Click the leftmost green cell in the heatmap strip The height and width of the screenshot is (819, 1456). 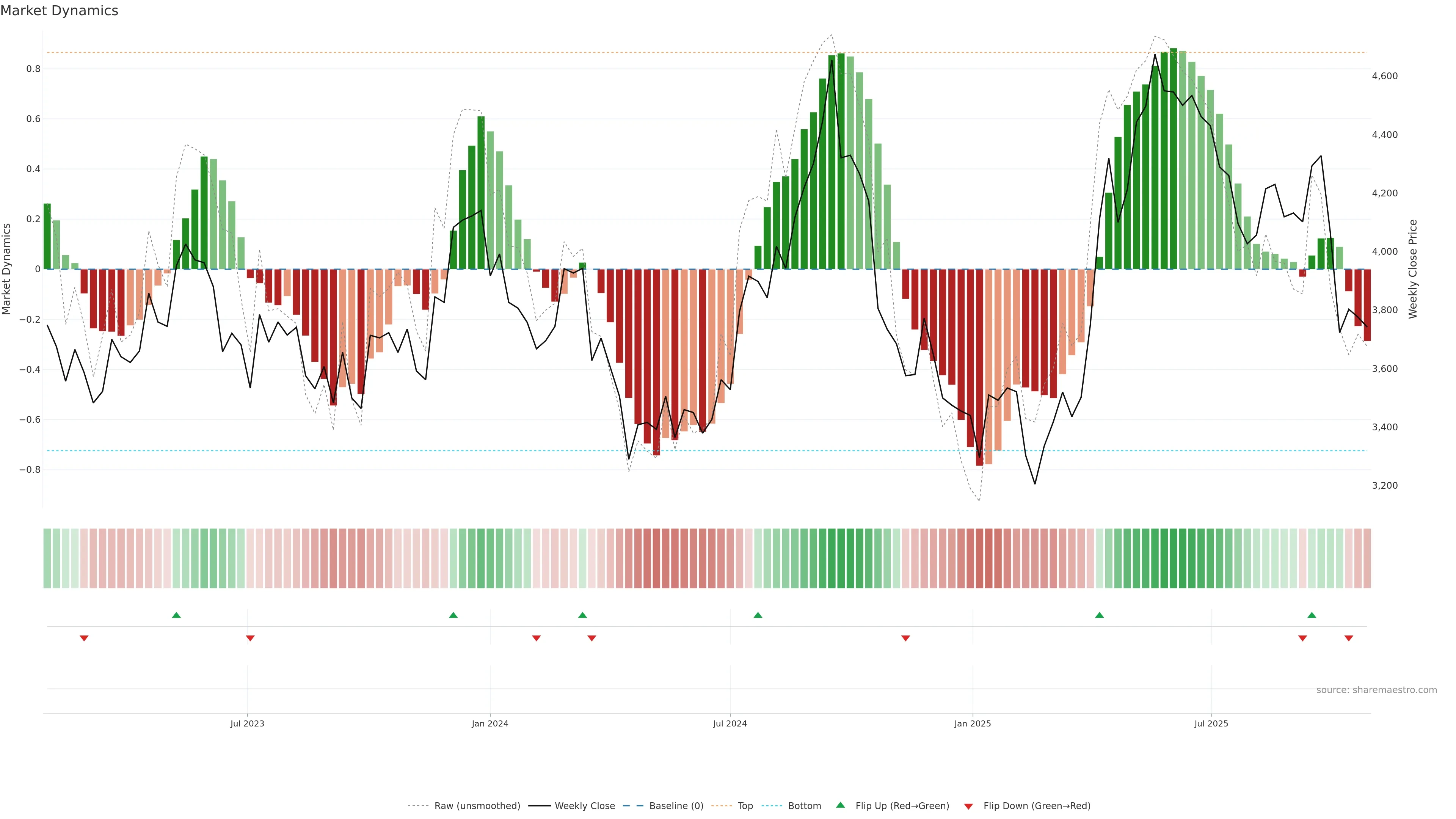click(47, 559)
